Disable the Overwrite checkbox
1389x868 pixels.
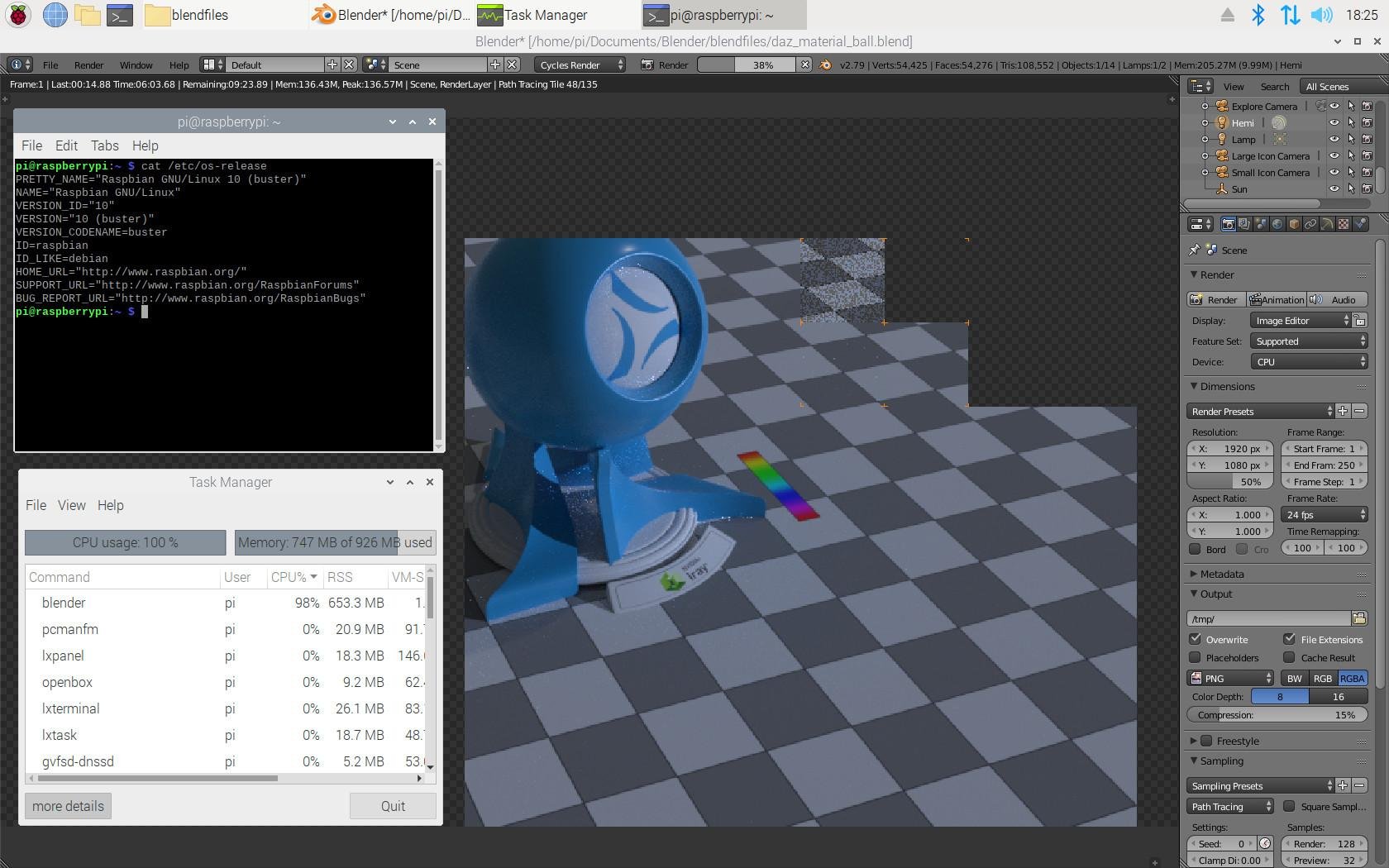point(1195,639)
